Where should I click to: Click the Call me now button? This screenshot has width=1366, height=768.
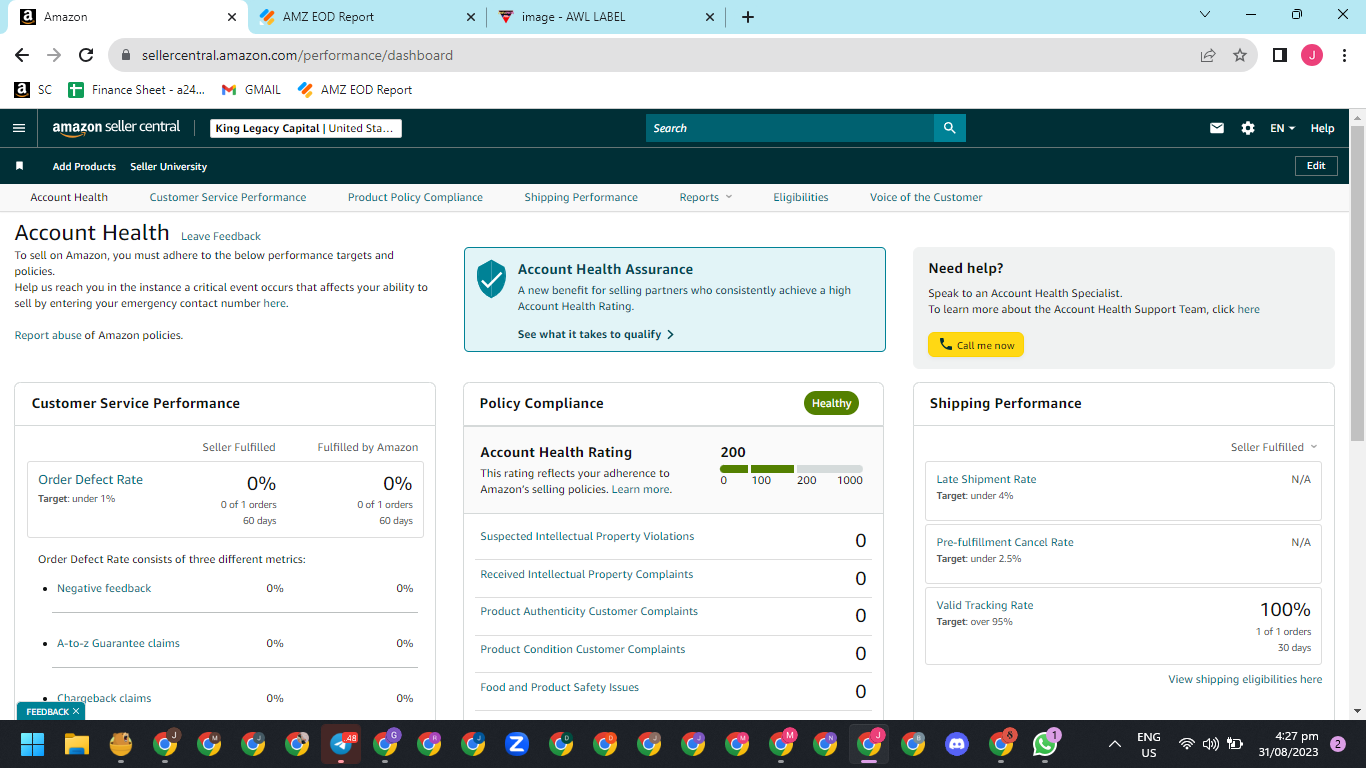point(976,345)
